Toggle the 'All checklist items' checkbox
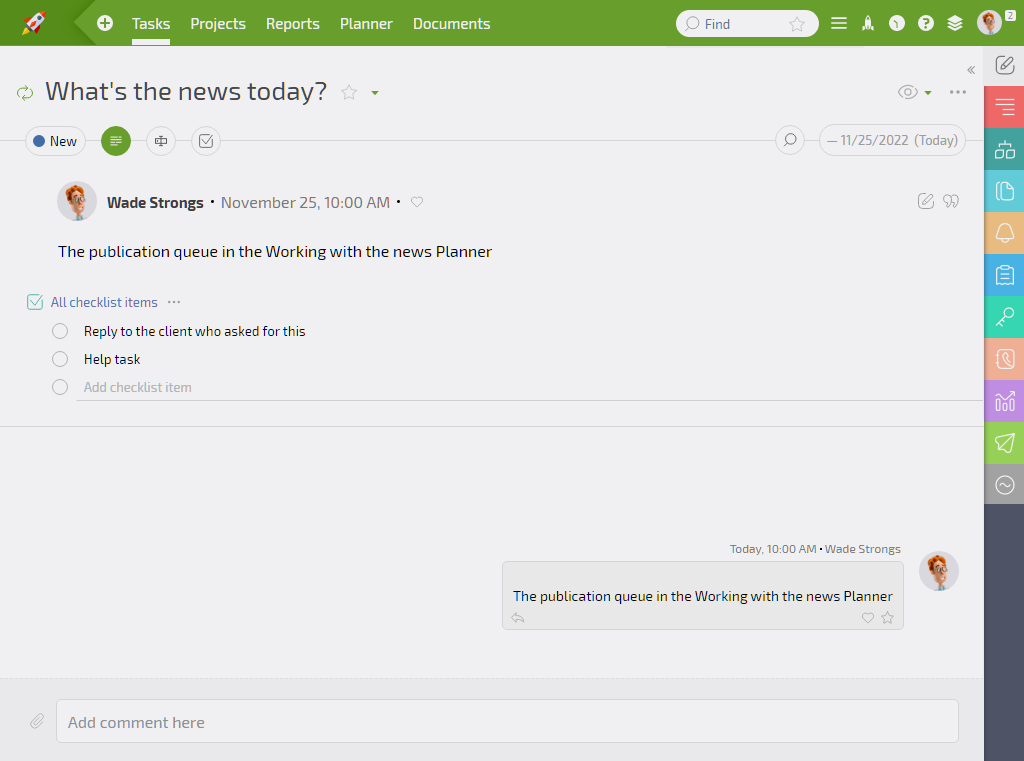This screenshot has width=1024, height=761. click(x=35, y=302)
